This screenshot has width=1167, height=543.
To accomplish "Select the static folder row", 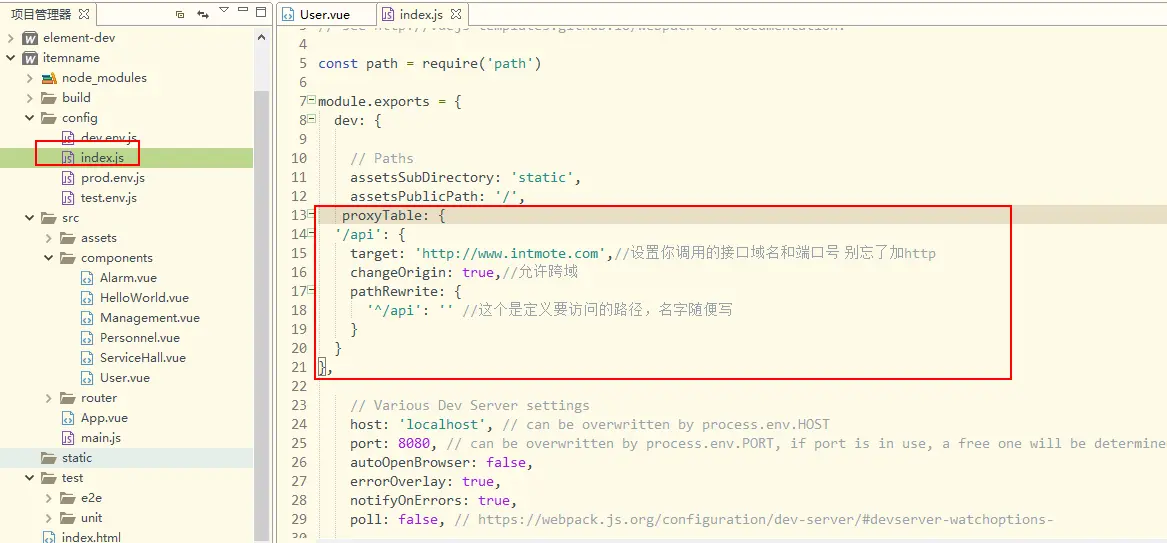I will coord(127,458).
